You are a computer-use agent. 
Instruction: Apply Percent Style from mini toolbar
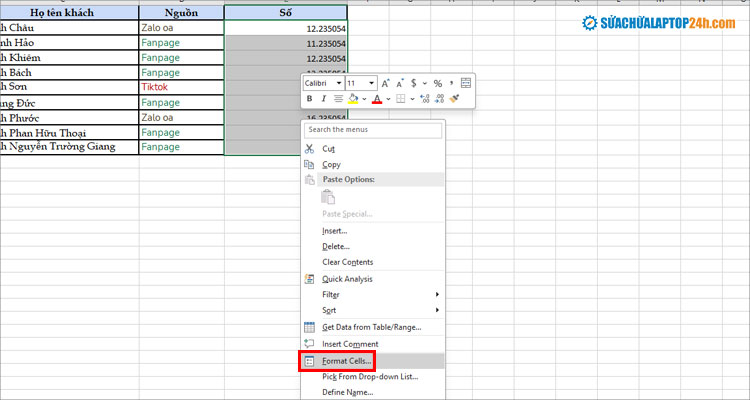(x=438, y=84)
